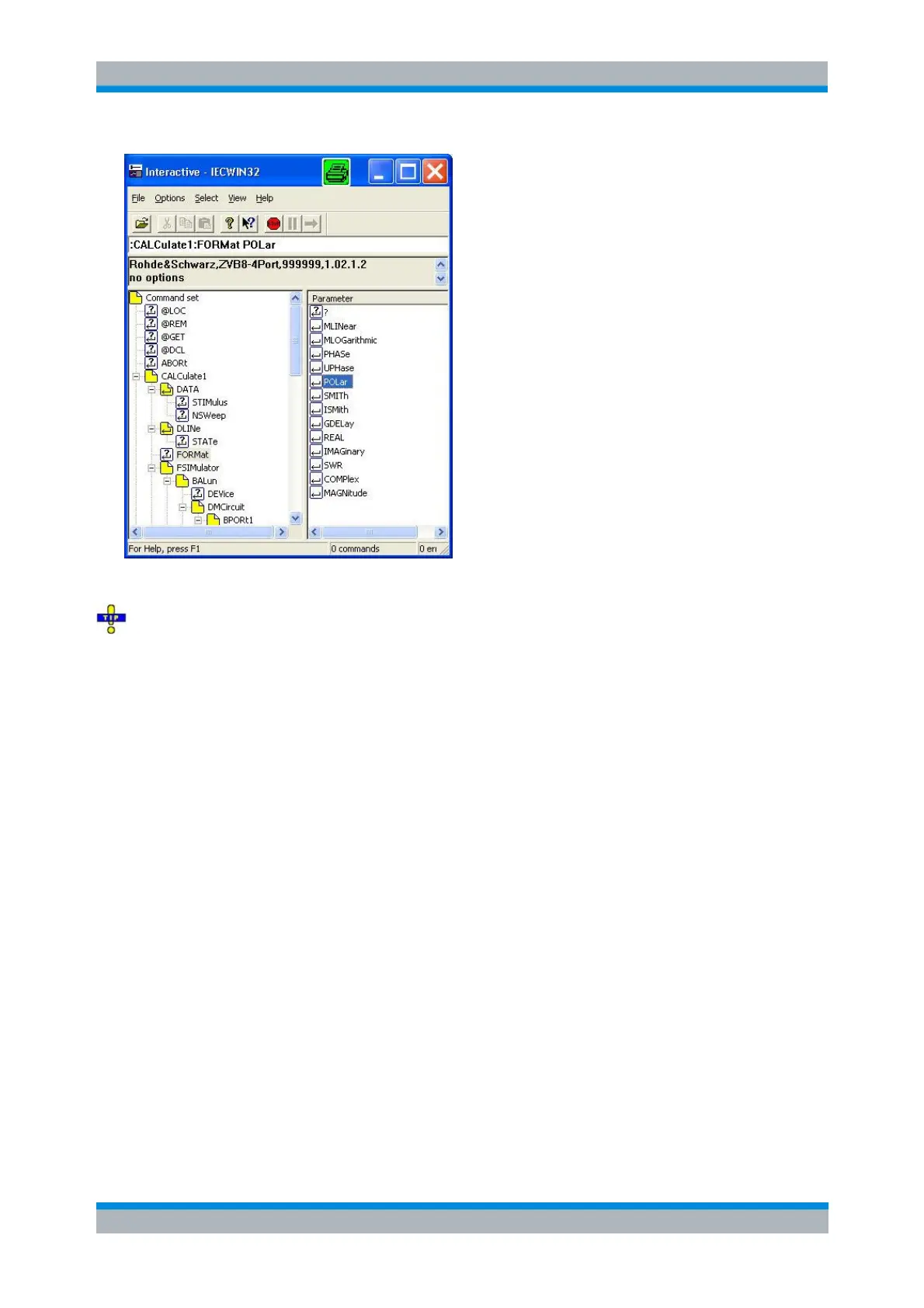Click scroll-down arrow of response output box
Screen dimensions: 924x1308
coord(441,278)
